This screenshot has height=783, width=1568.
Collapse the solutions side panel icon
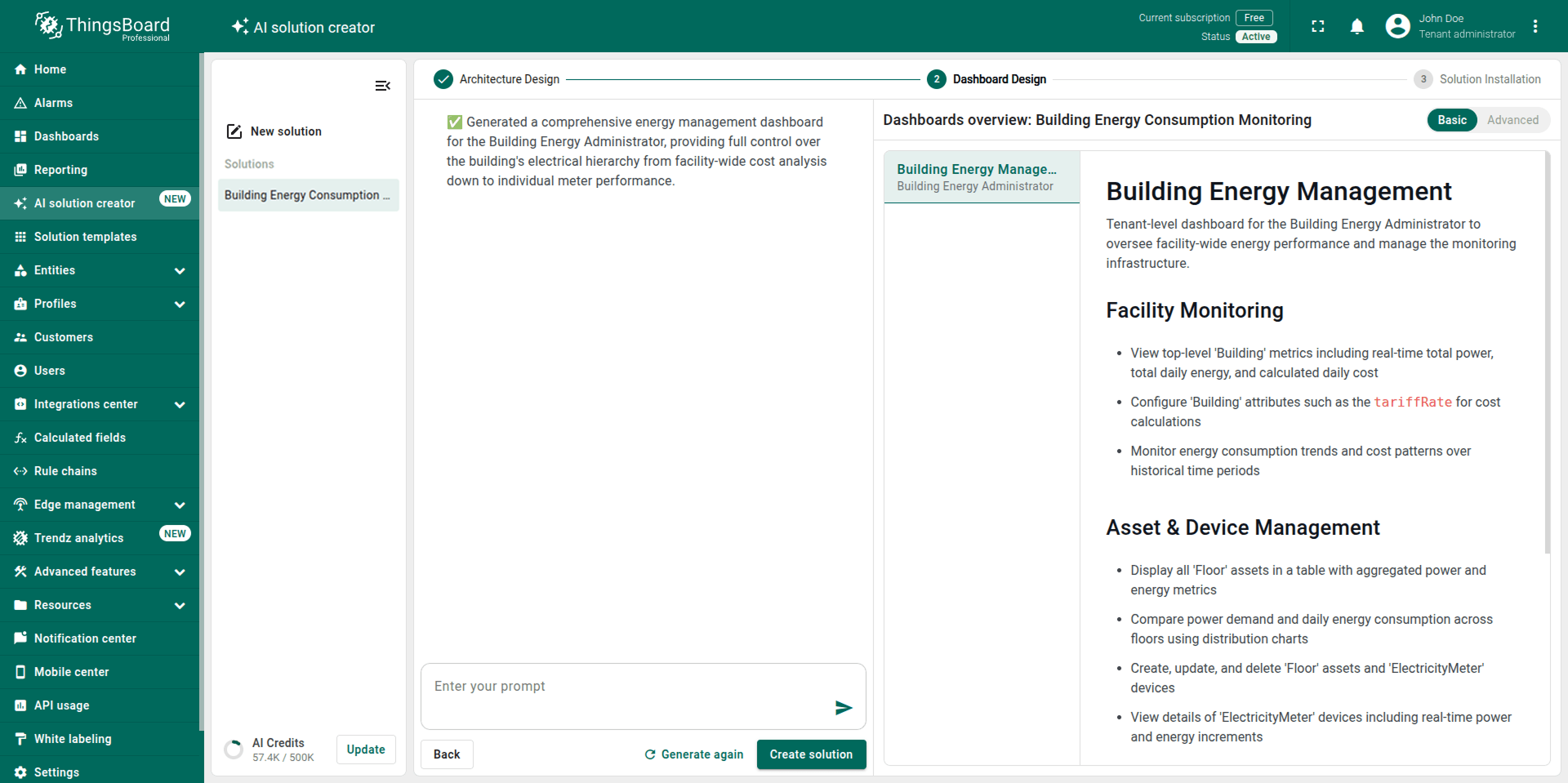coord(382,86)
